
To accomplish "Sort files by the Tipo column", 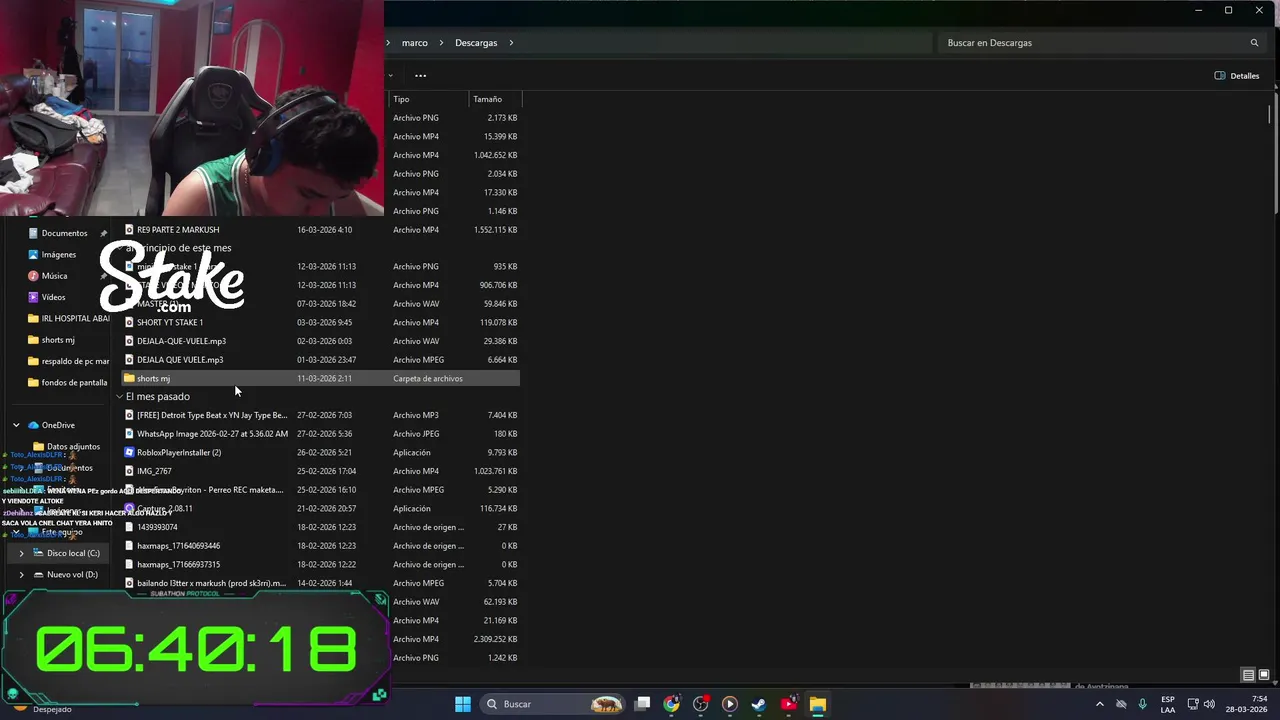I will click(428, 99).
